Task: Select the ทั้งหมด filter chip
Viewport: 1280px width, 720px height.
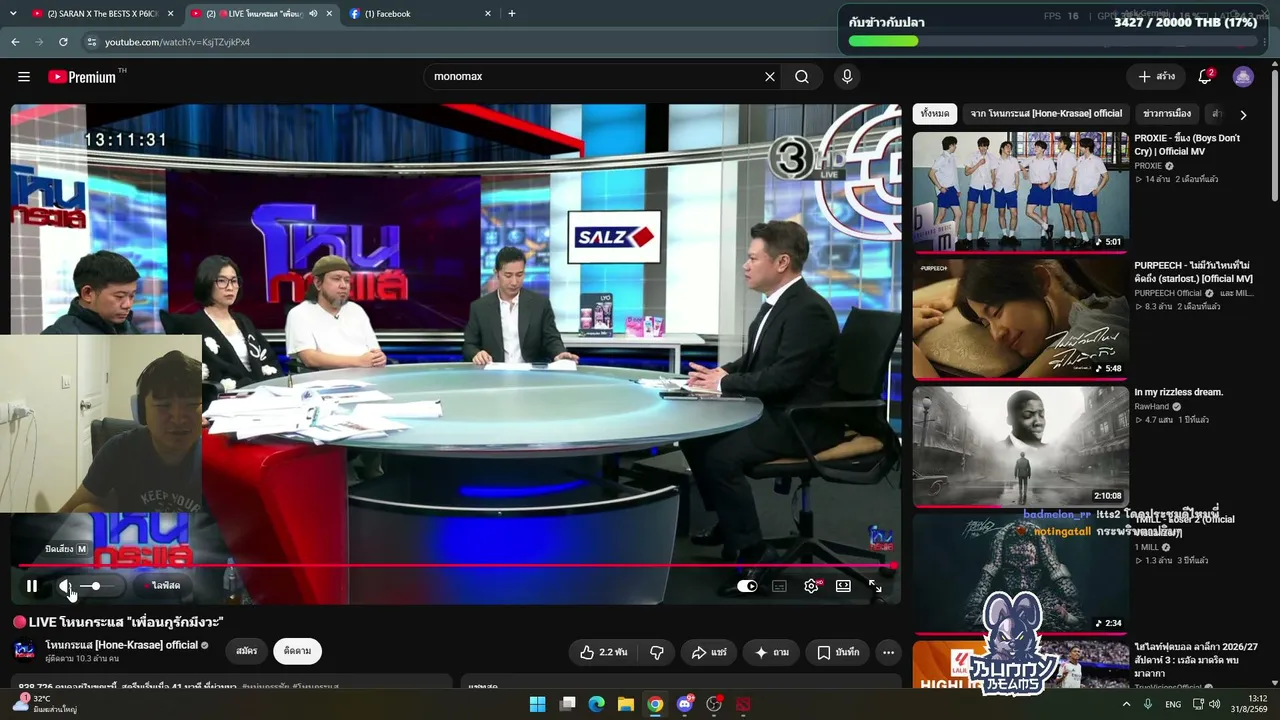Action: coord(935,114)
